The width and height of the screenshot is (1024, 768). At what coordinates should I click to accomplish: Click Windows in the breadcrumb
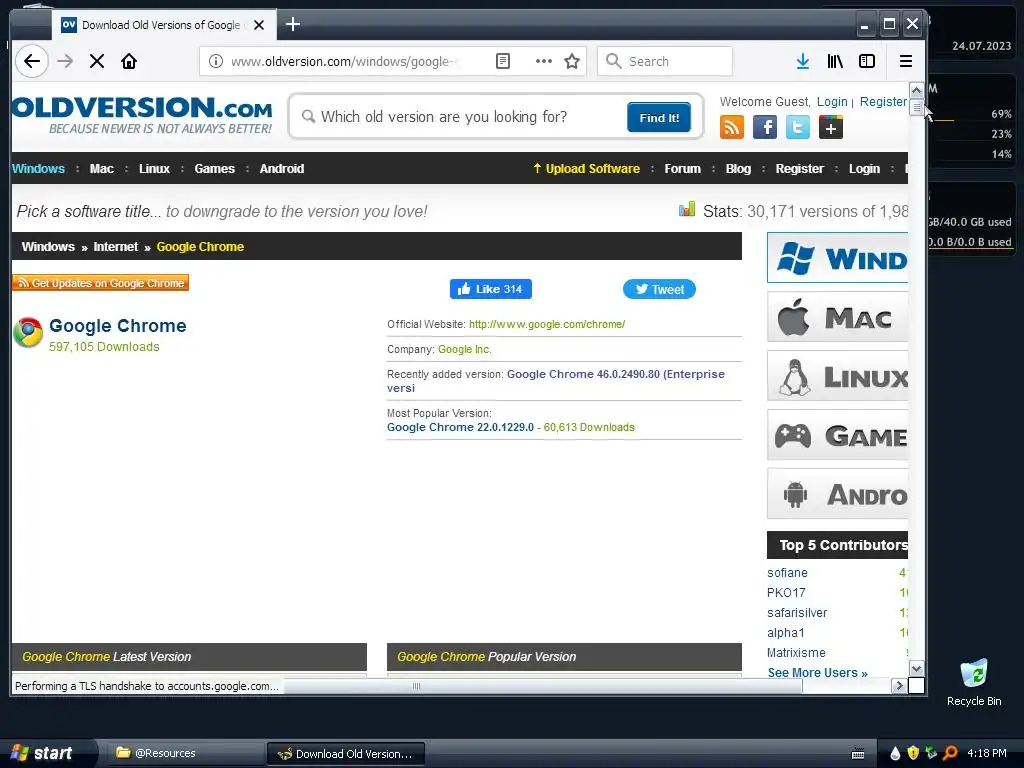48,247
